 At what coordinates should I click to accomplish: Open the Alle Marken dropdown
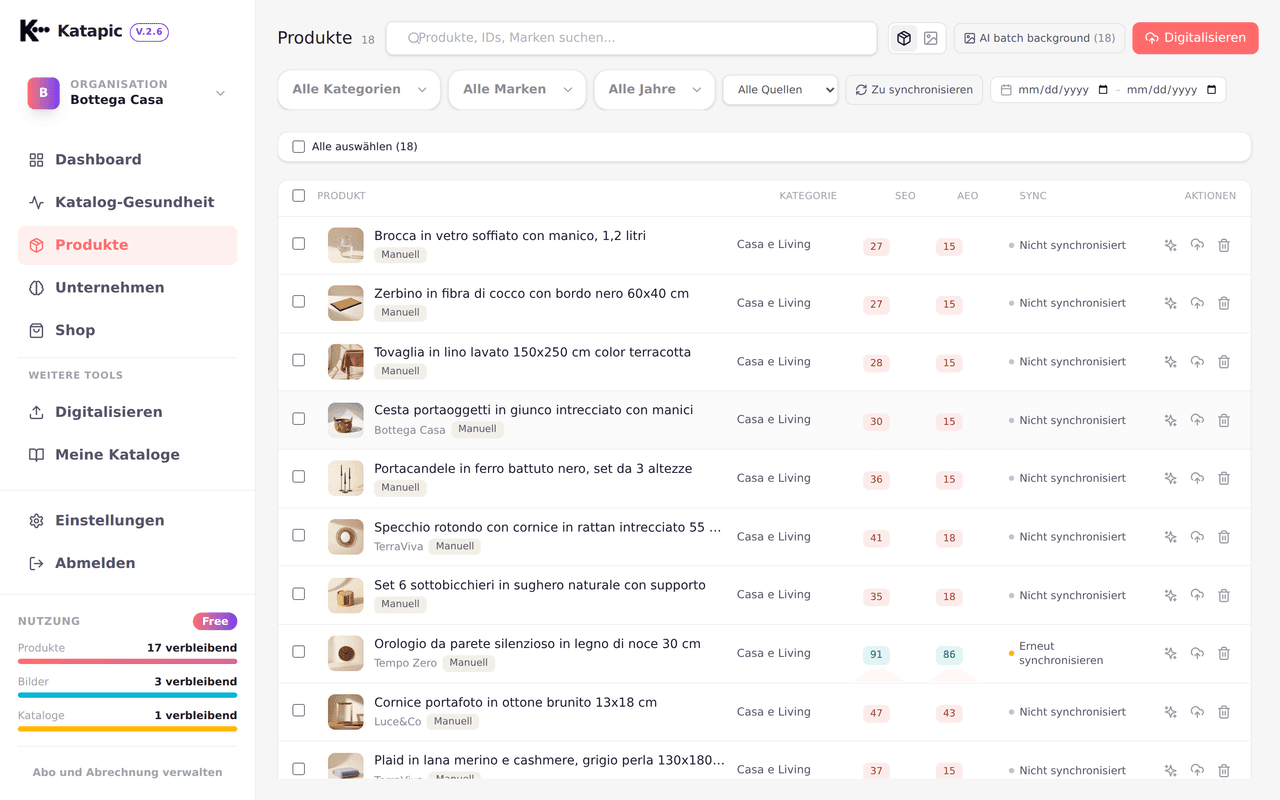[x=517, y=89]
